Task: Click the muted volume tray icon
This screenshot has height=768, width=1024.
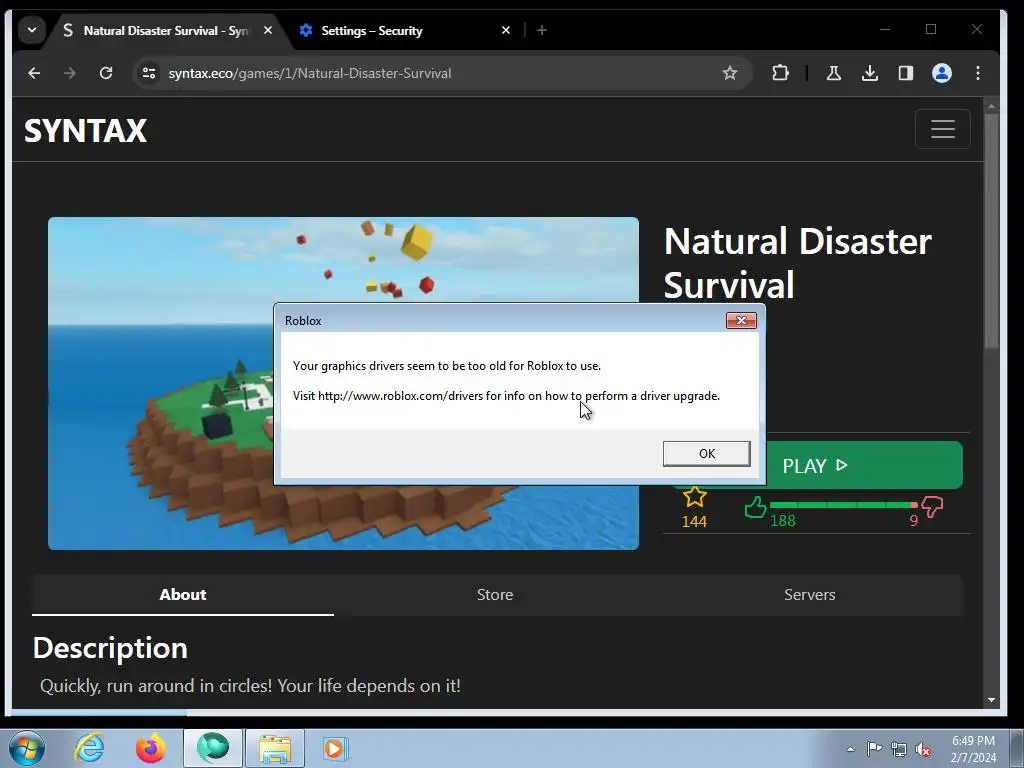Action: pyautogui.click(x=923, y=749)
